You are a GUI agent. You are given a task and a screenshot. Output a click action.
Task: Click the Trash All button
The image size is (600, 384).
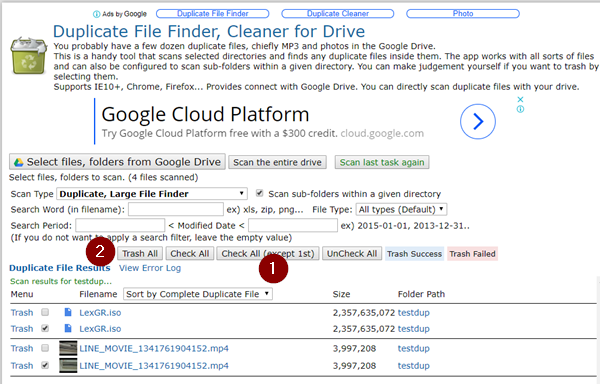tap(140, 254)
